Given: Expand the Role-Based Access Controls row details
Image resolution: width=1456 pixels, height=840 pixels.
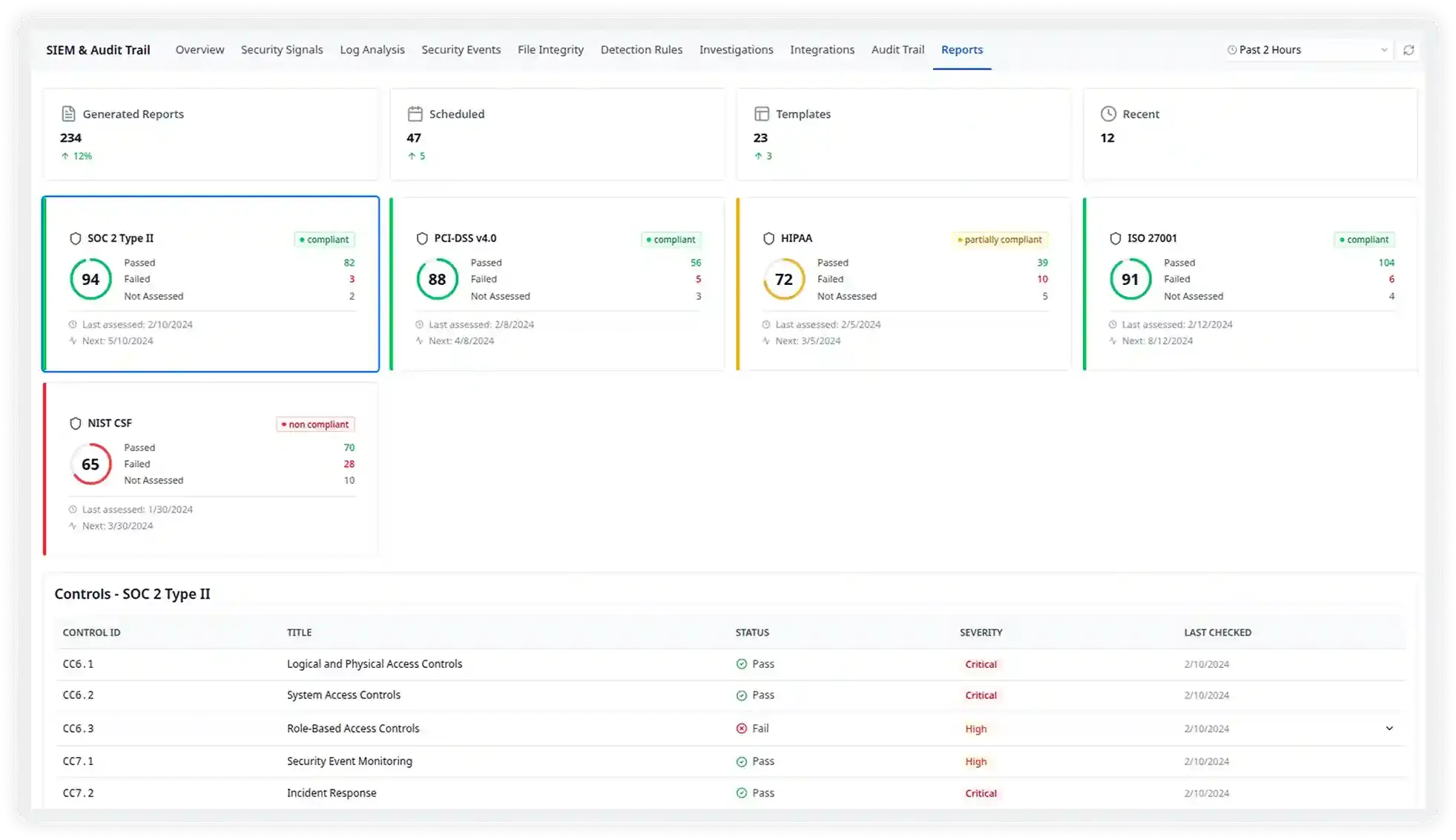Looking at the screenshot, I should (x=1389, y=728).
